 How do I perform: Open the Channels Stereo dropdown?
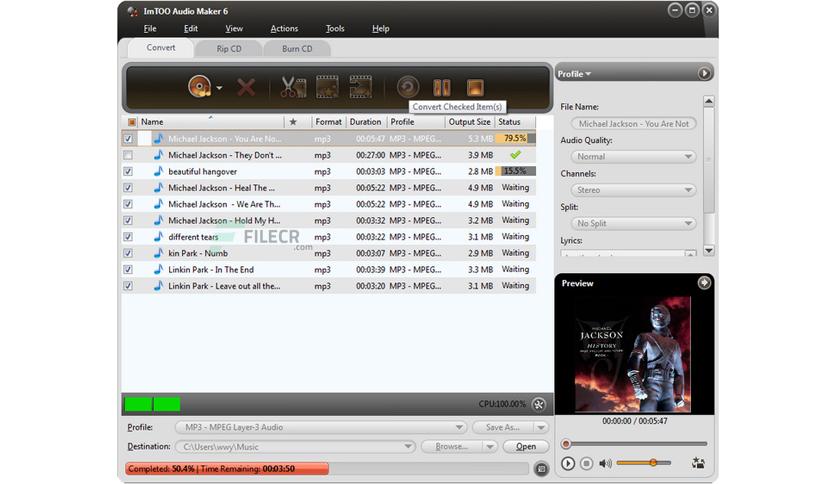(633, 190)
